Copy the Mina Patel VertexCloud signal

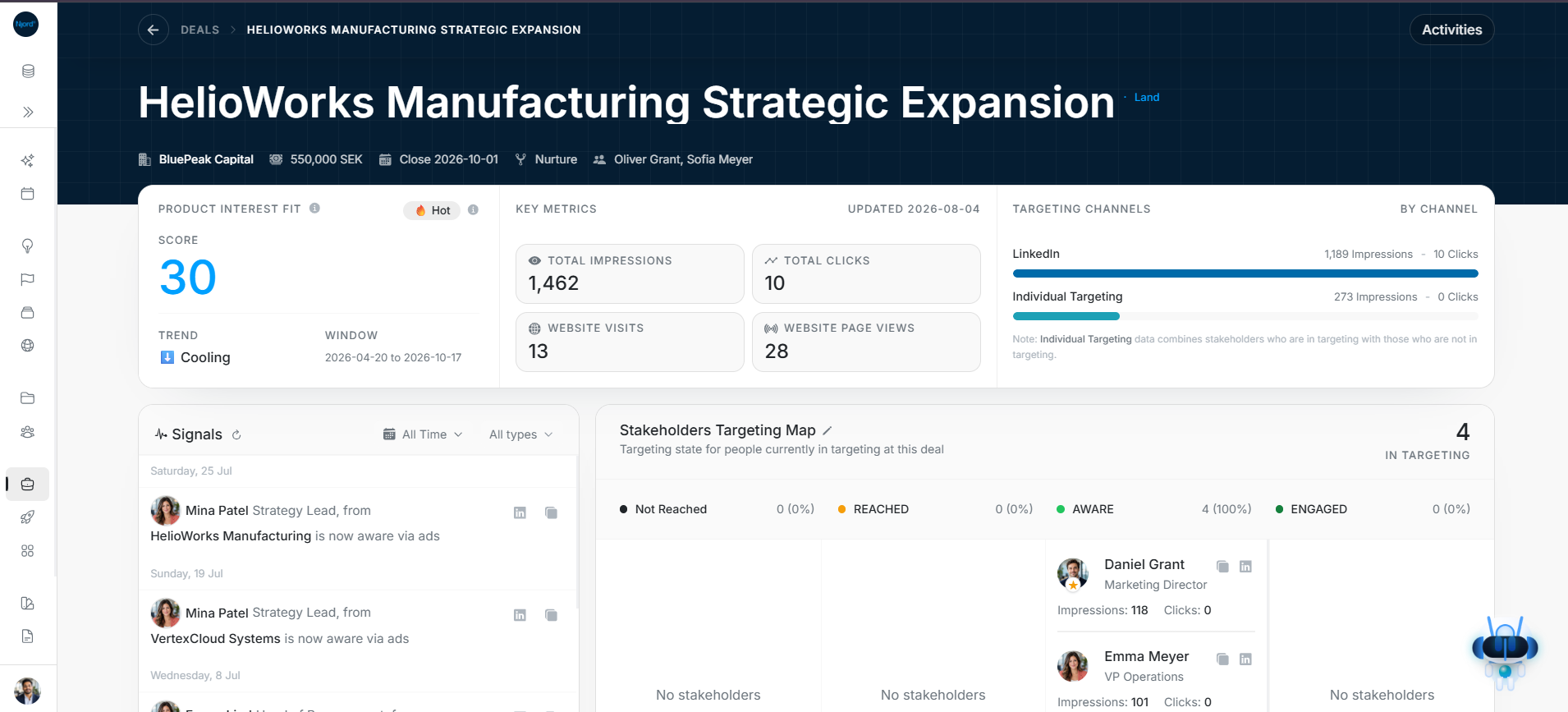click(x=551, y=615)
